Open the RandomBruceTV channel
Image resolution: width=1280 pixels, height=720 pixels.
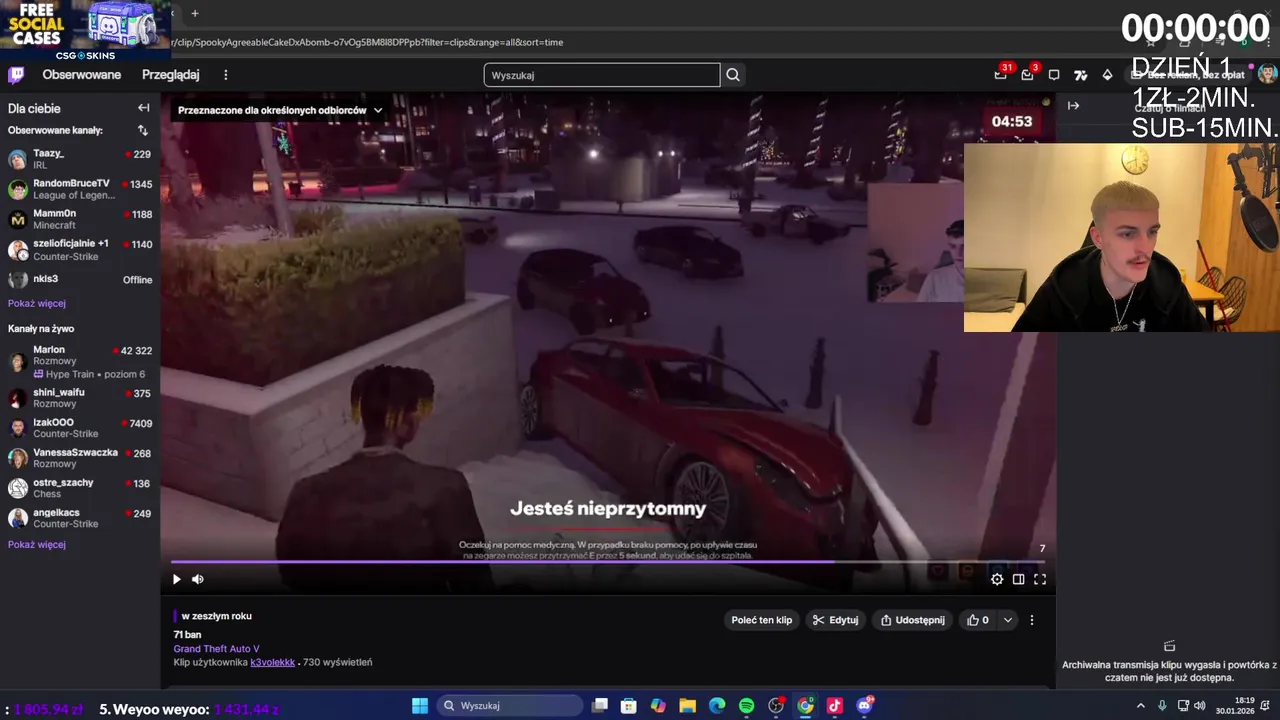tap(80, 189)
